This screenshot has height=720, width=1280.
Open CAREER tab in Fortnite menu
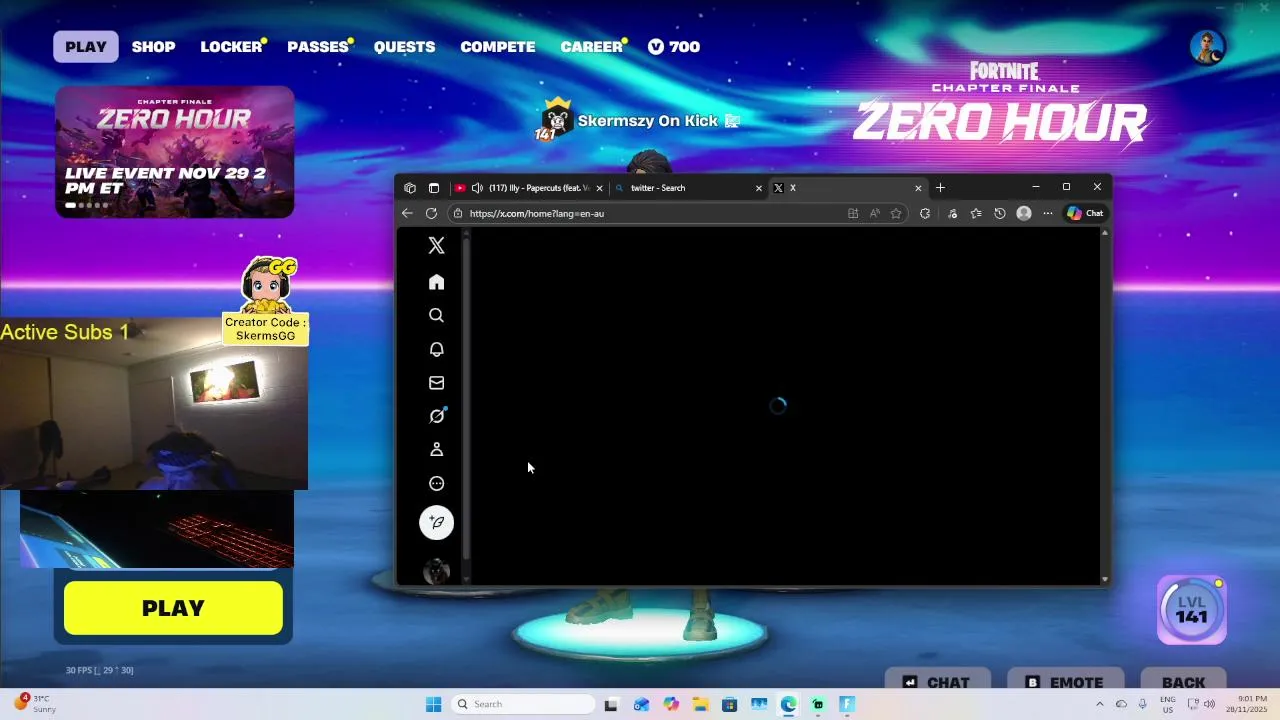click(592, 47)
